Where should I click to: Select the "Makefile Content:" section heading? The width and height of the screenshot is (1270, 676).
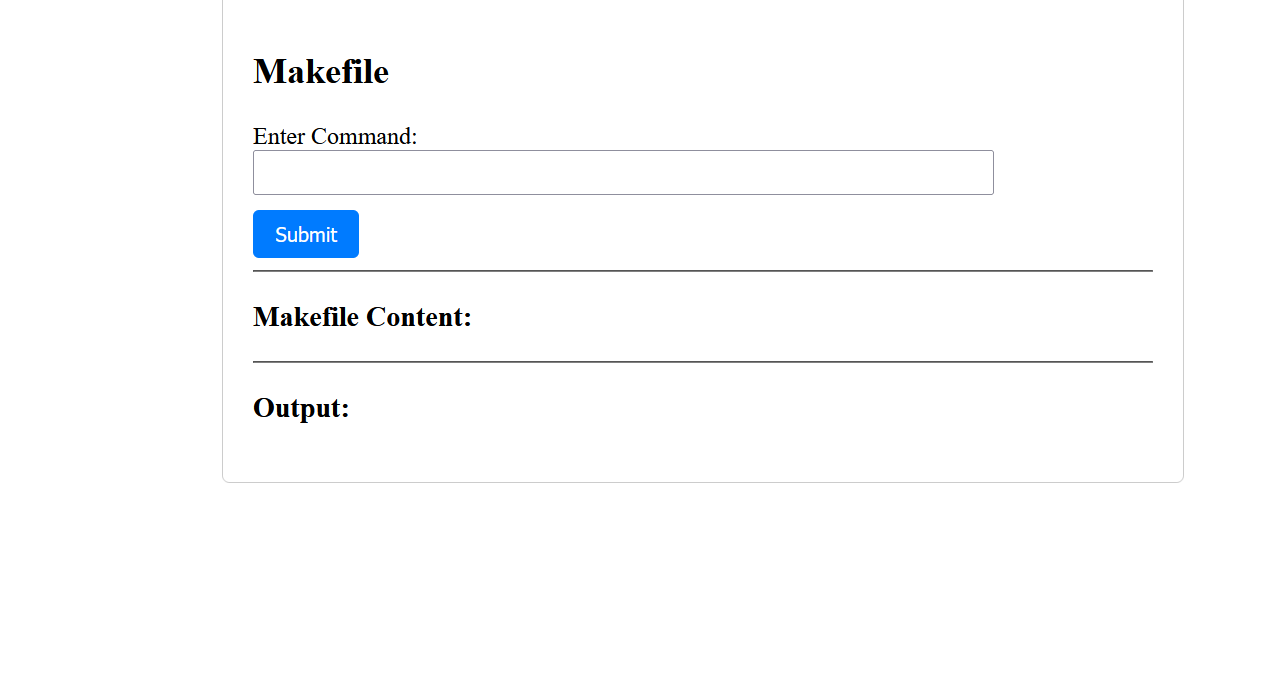[x=362, y=317]
